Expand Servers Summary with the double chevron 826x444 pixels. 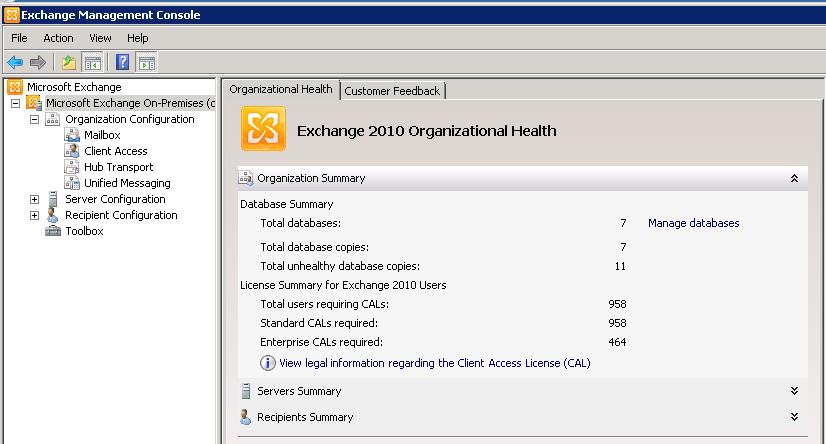[794, 391]
